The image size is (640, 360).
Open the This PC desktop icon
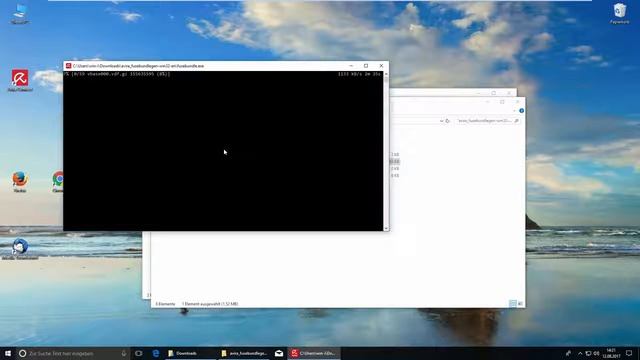(20, 13)
